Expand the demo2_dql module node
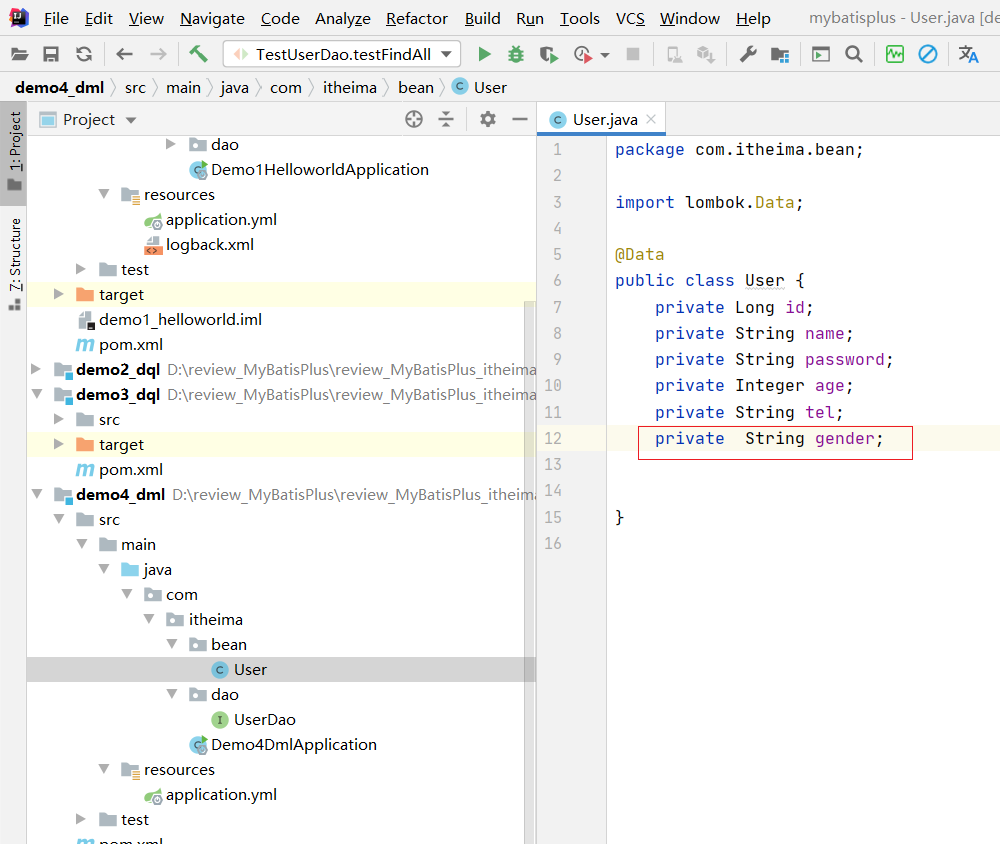 38,369
